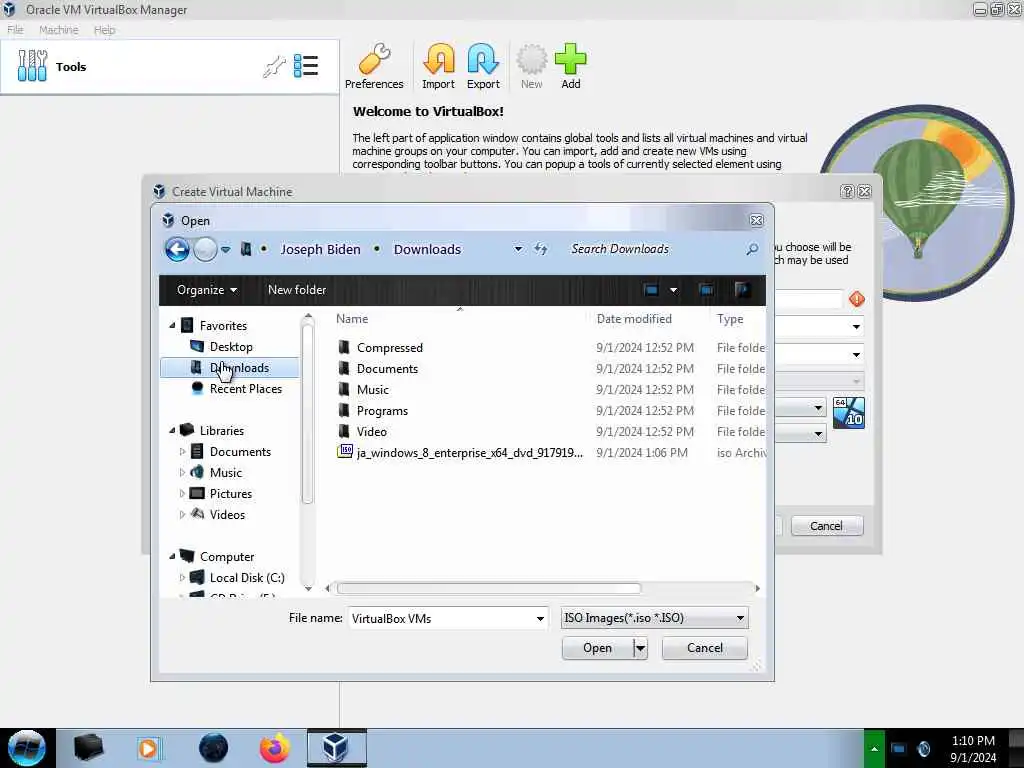
Task: Click the Open button
Action: (x=598, y=648)
